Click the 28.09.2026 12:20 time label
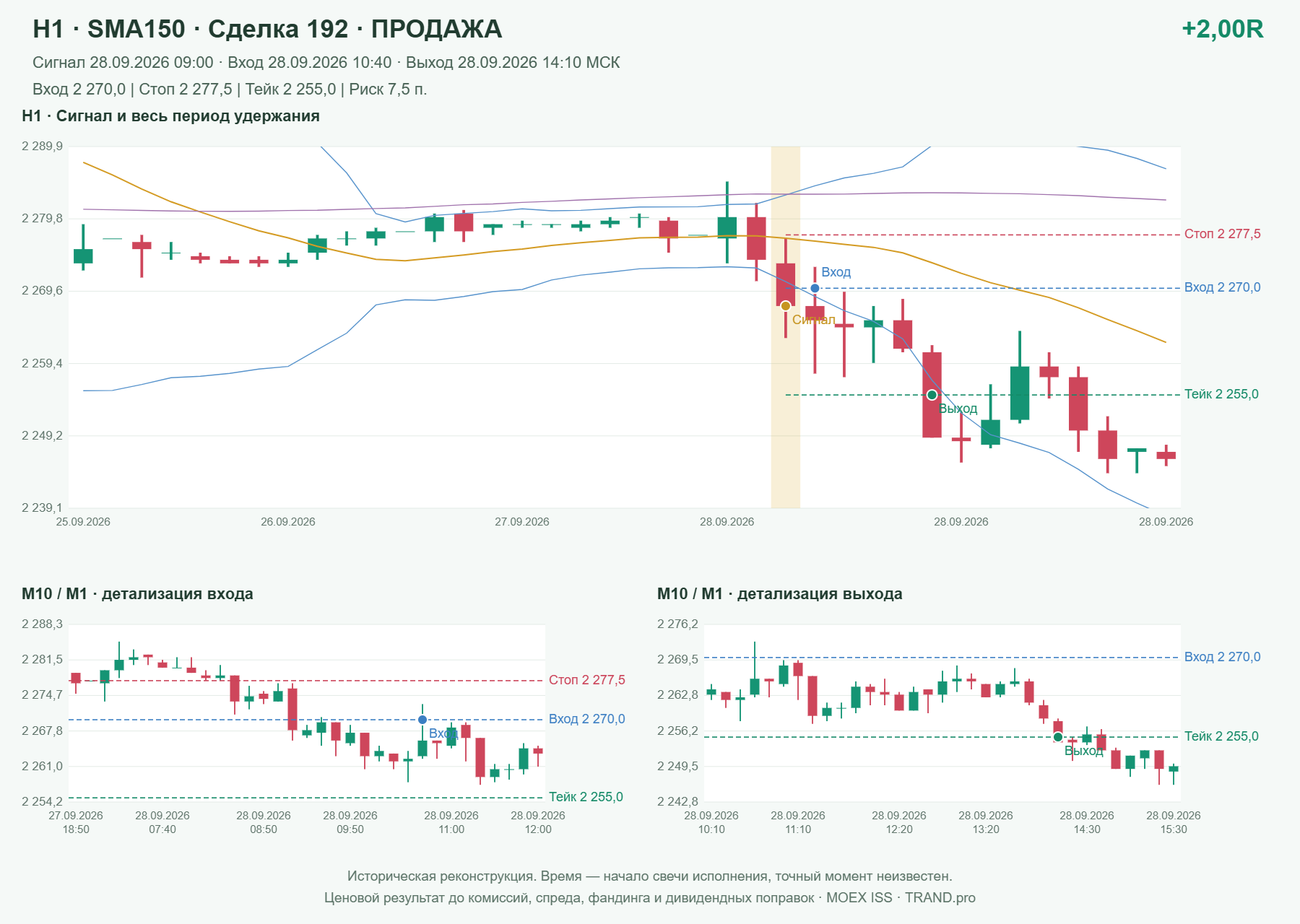 pyautogui.click(x=899, y=822)
